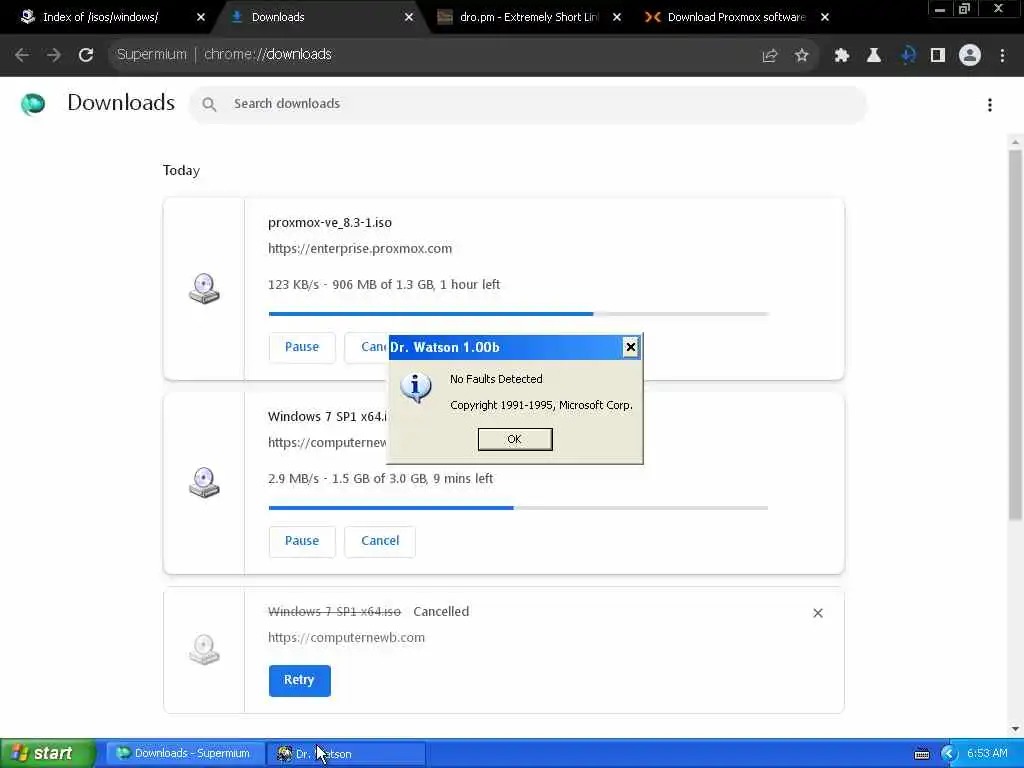This screenshot has width=1024, height=768.
Task: Activate the Downloads - Supermium taskbar button
Action: click(185, 753)
